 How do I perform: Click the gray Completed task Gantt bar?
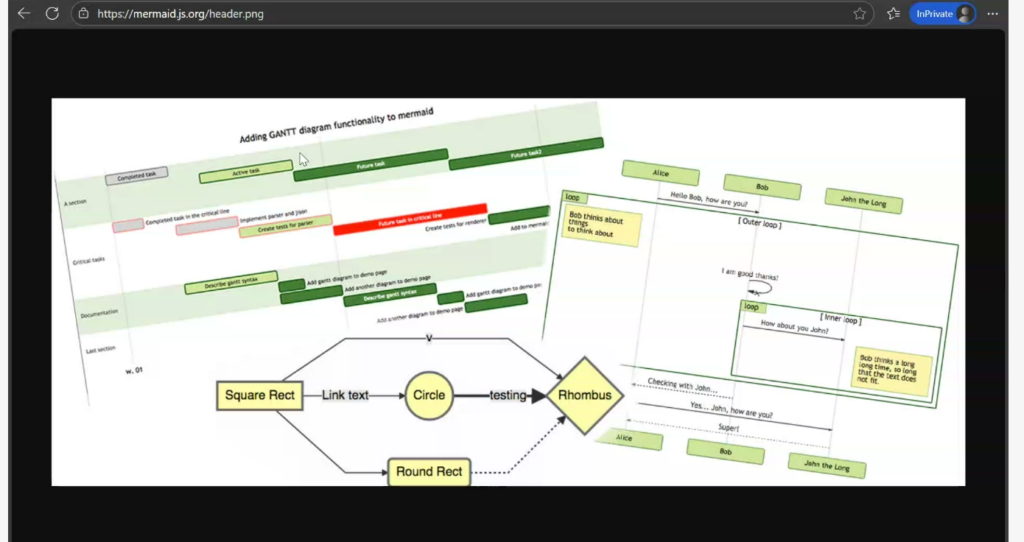(137, 176)
